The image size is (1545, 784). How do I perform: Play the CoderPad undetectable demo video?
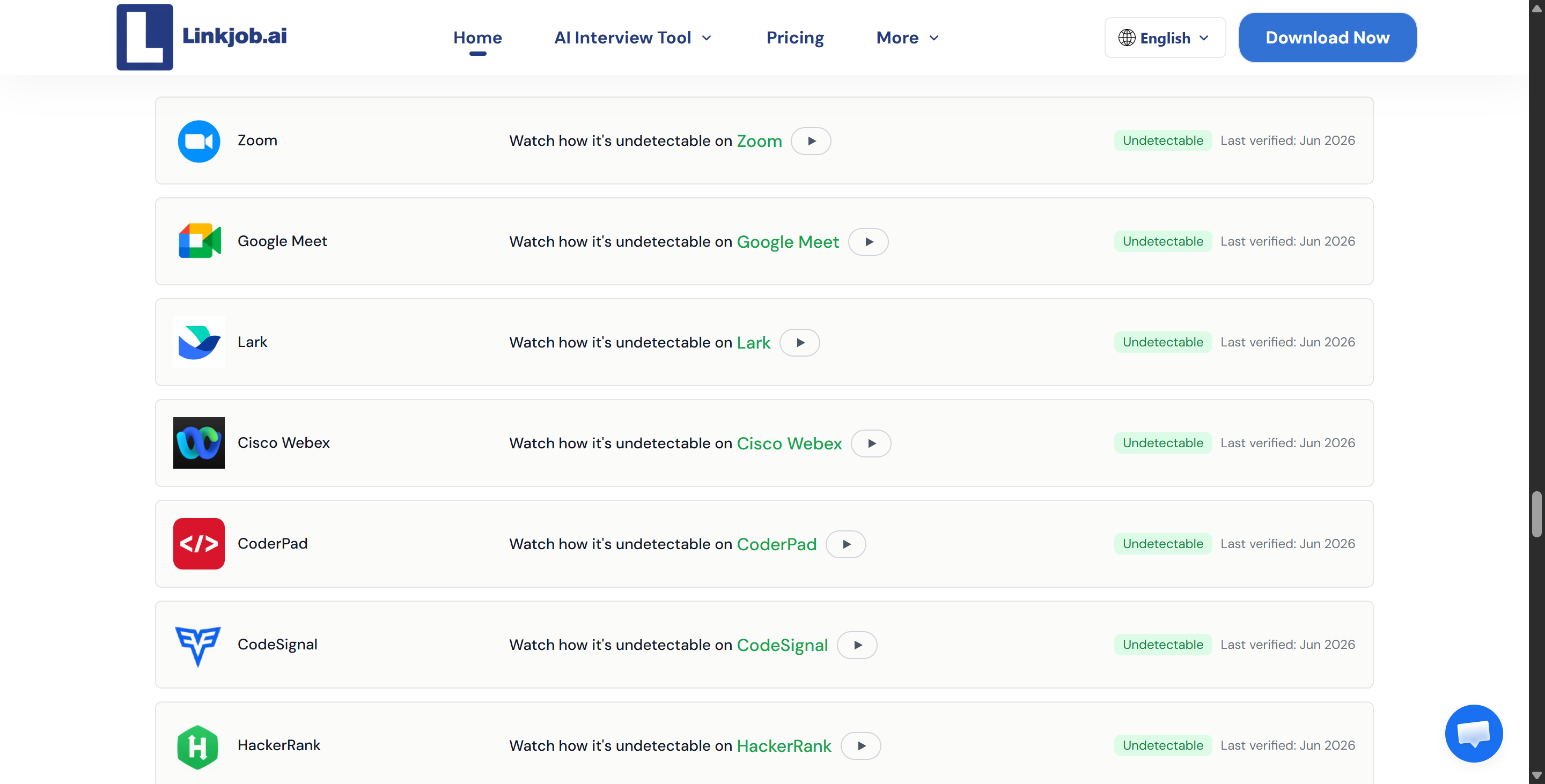pyautogui.click(x=845, y=544)
